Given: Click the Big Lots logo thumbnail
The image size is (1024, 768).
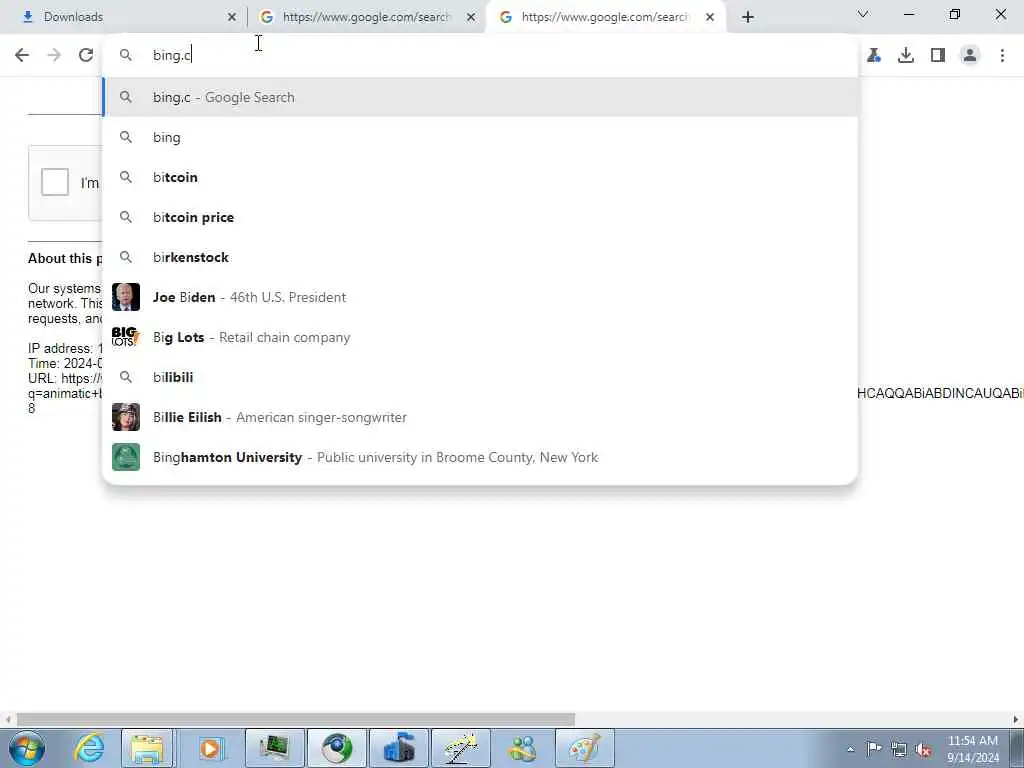Looking at the screenshot, I should point(126,337).
